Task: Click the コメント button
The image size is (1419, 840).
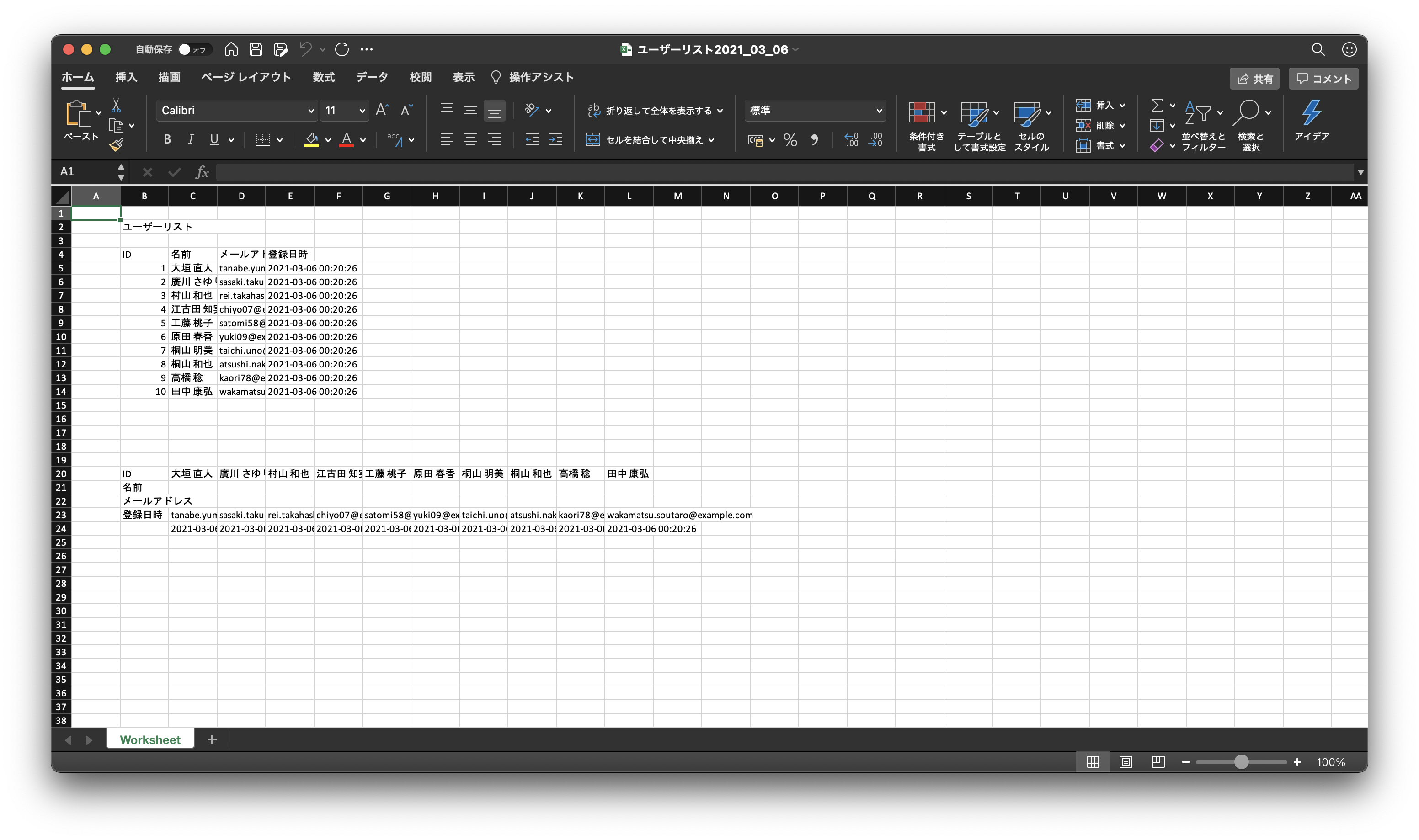Action: 1324,79
